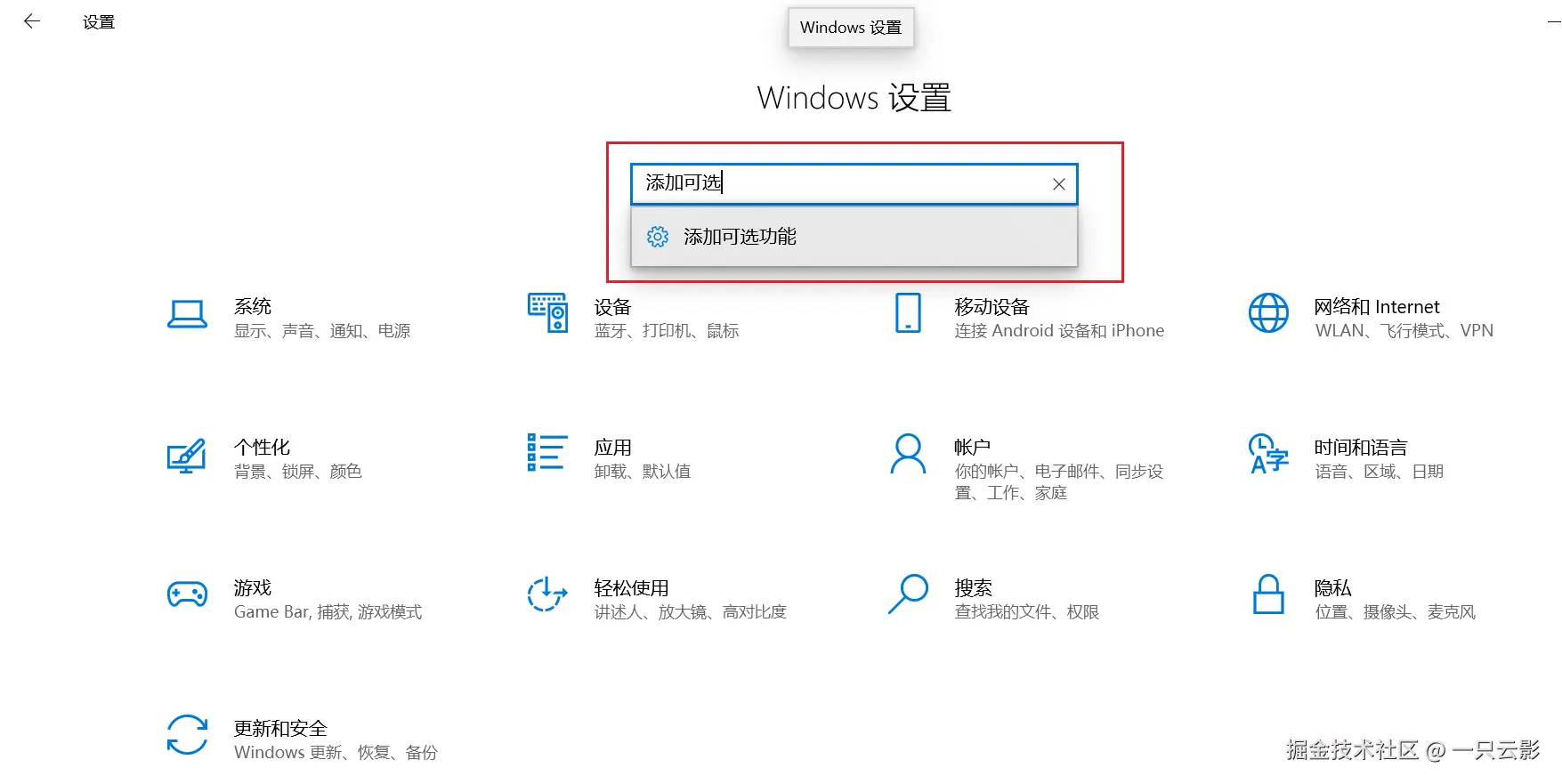The width and height of the screenshot is (1562, 784).
Task: Click the gear icon beside 添加可选功能
Action: point(658,237)
